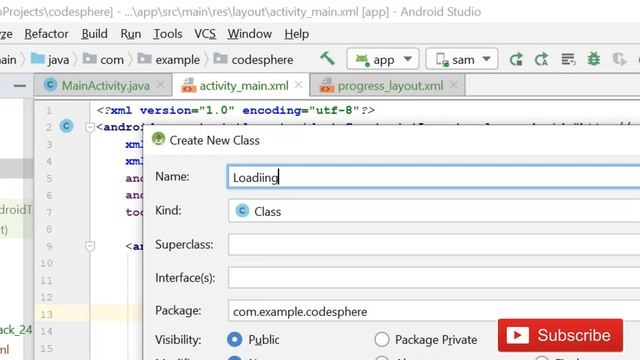The image size is (640, 360).
Task: Click line number 13 in the gutter
Action: coord(47,314)
